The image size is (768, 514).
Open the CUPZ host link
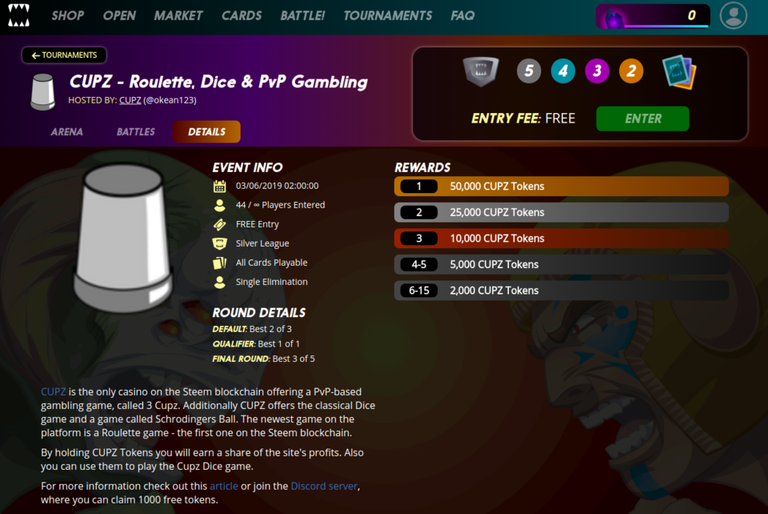(130, 100)
